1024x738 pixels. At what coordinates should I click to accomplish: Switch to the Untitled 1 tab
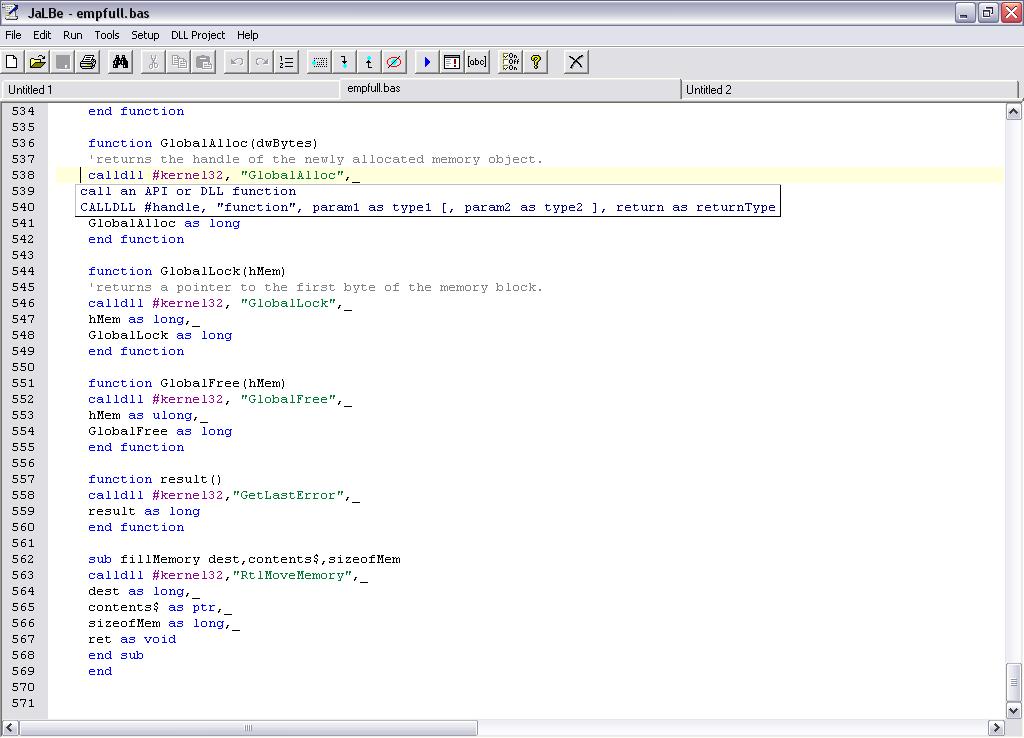(x=31, y=90)
